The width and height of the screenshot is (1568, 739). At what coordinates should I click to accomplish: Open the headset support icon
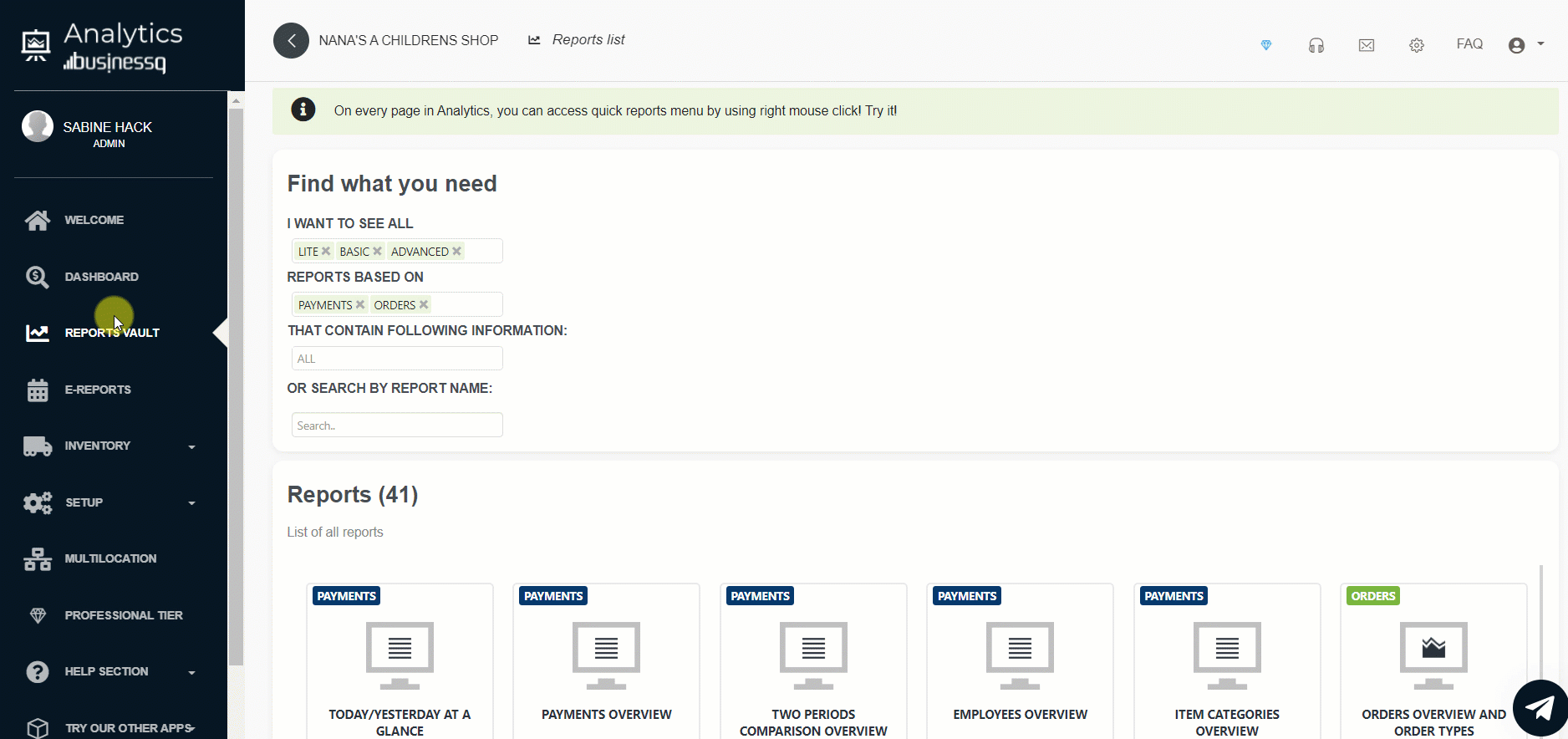(x=1316, y=45)
